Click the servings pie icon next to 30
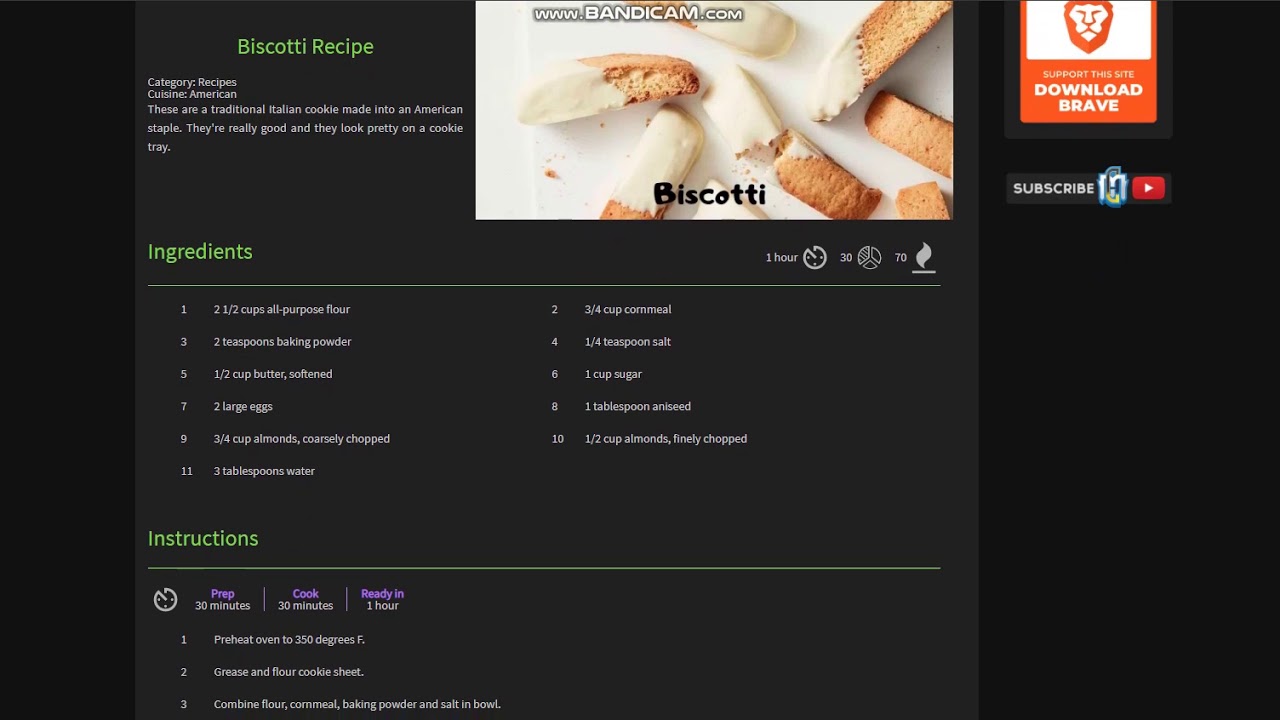Image resolution: width=1280 pixels, height=720 pixels. pos(870,258)
